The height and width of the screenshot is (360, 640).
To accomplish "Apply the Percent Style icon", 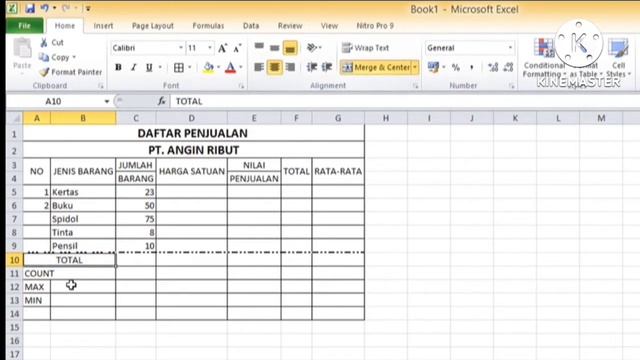I will tap(456, 67).
